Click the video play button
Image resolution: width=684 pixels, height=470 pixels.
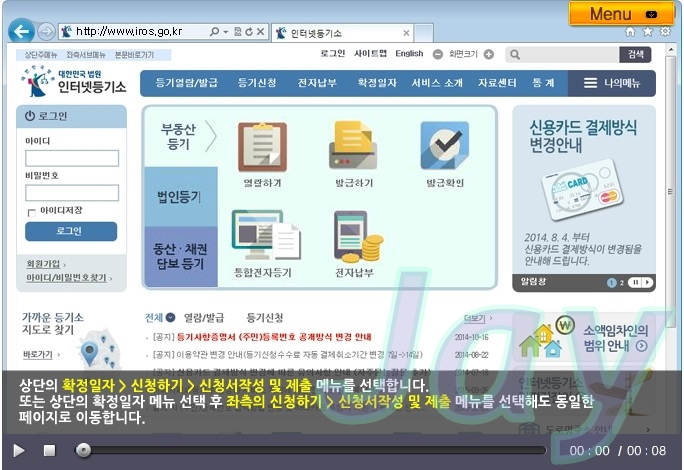coord(19,450)
